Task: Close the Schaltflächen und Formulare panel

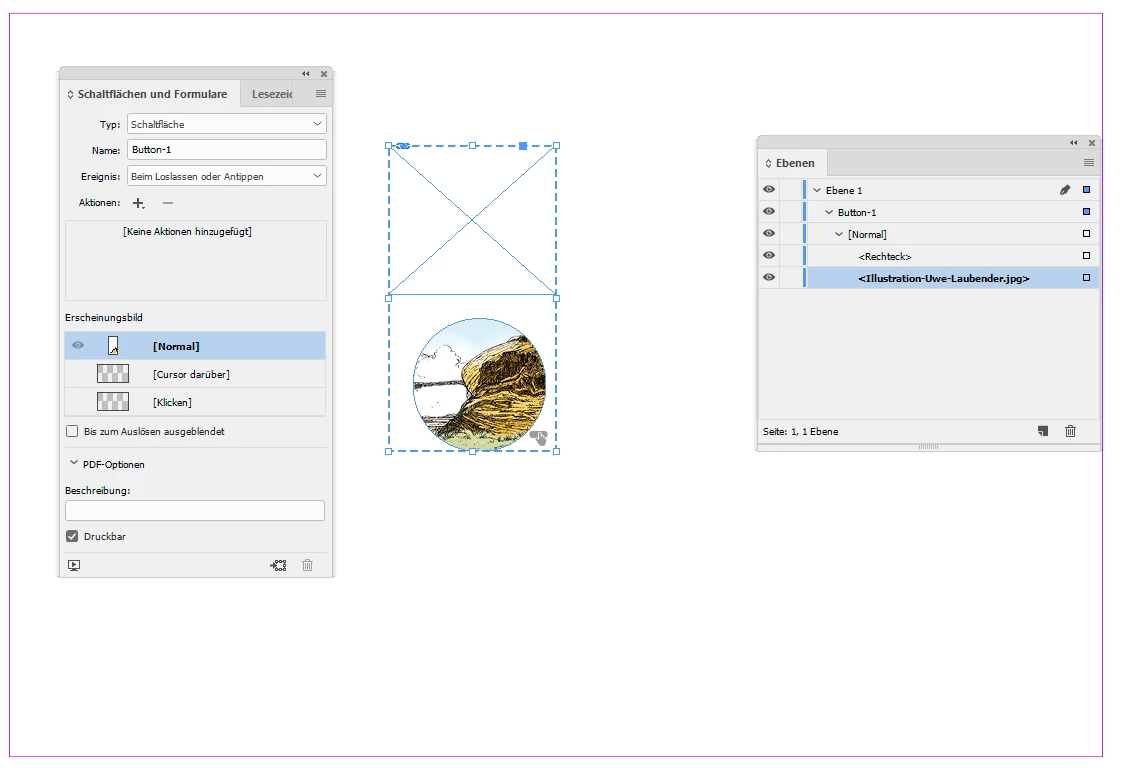Action: (324, 74)
